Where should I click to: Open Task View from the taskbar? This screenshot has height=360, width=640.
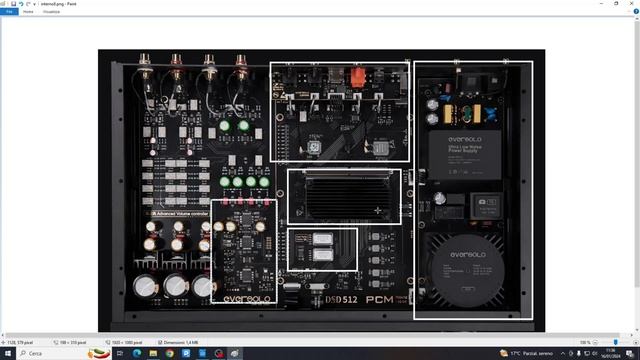coord(120,353)
